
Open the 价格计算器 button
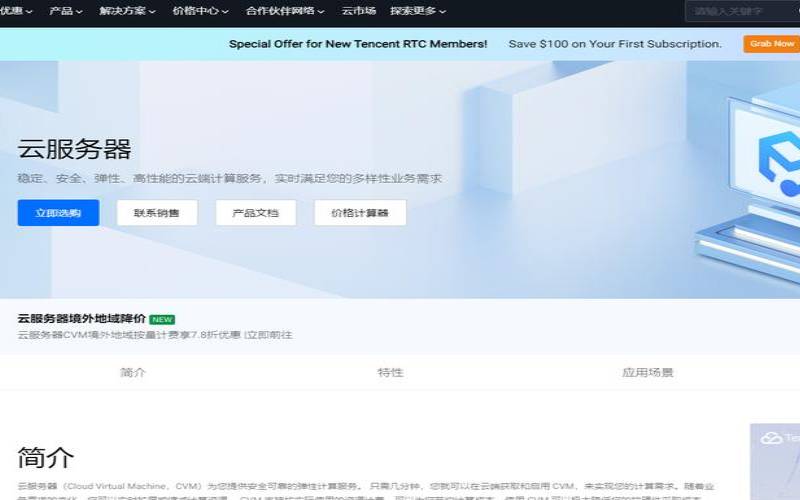360,213
